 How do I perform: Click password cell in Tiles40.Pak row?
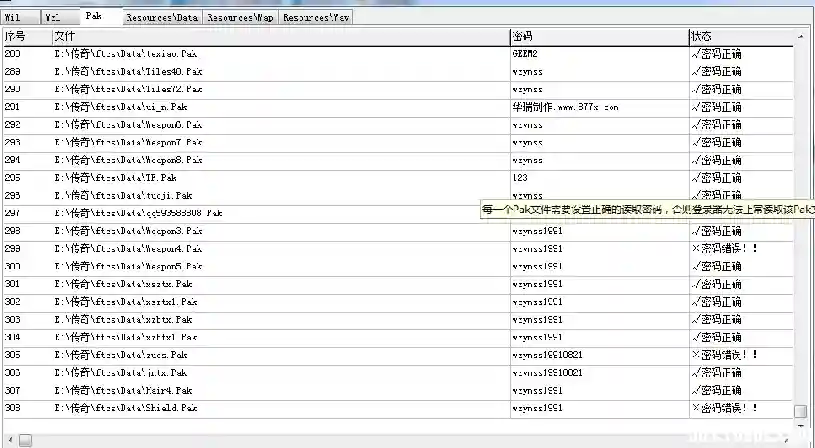(x=600, y=72)
